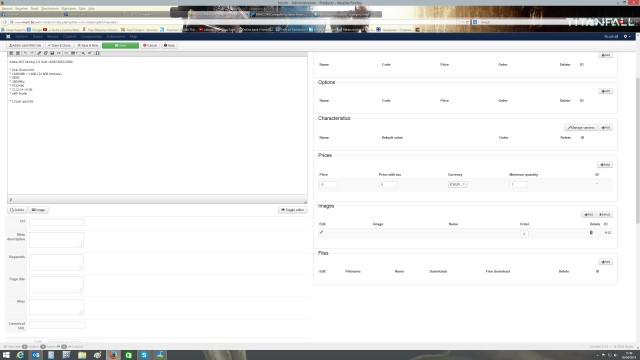
Task: Open the Extensions menu
Action: click(x=116, y=36)
